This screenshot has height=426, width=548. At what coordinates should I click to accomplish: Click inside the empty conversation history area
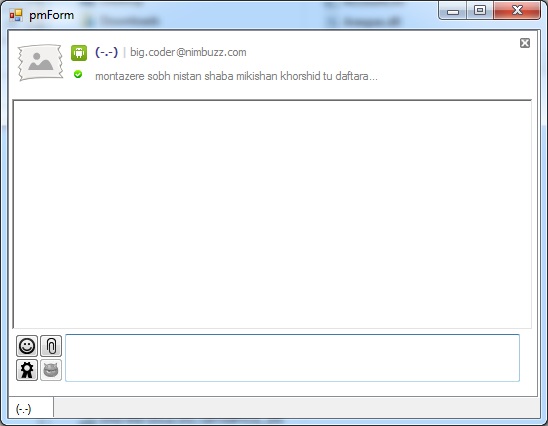point(272,214)
